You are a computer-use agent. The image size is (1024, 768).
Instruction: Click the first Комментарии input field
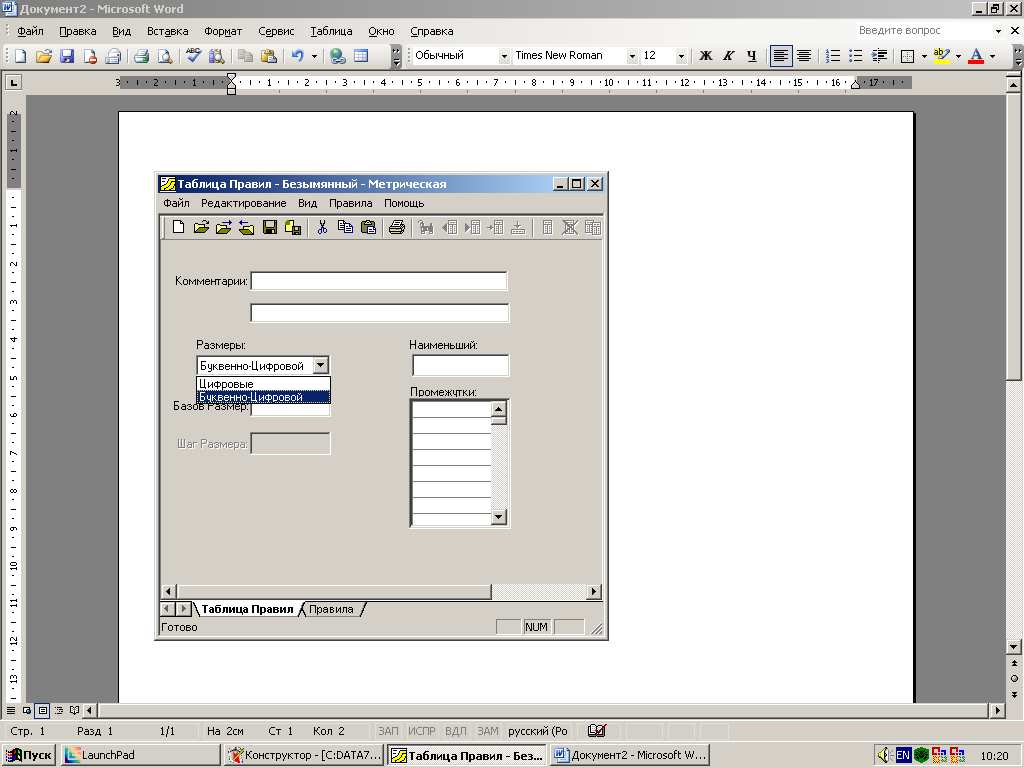(379, 281)
